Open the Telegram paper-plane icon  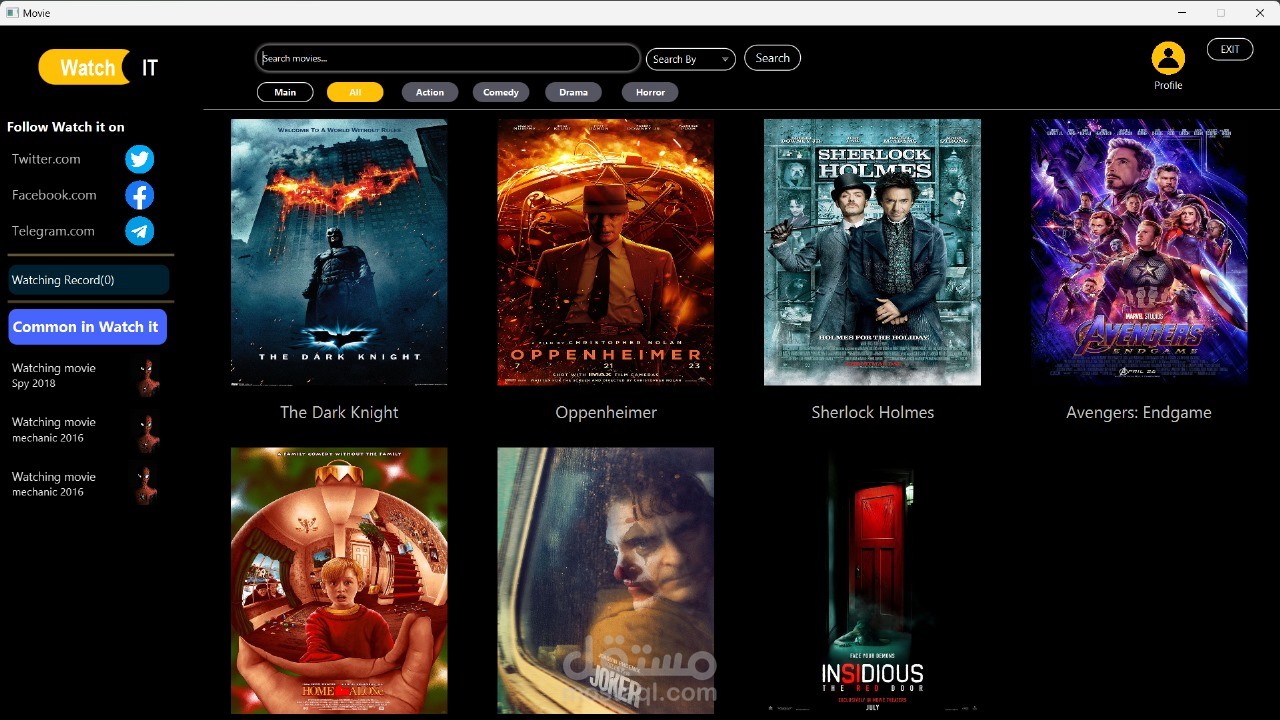(x=140, y=231)
